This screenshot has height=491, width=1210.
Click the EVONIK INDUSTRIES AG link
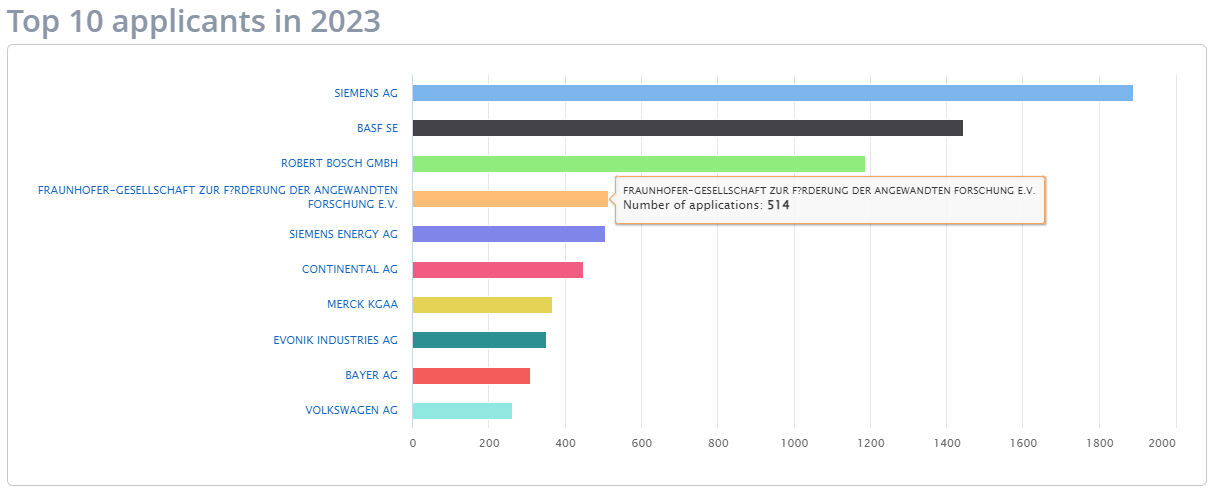(335, 340)
